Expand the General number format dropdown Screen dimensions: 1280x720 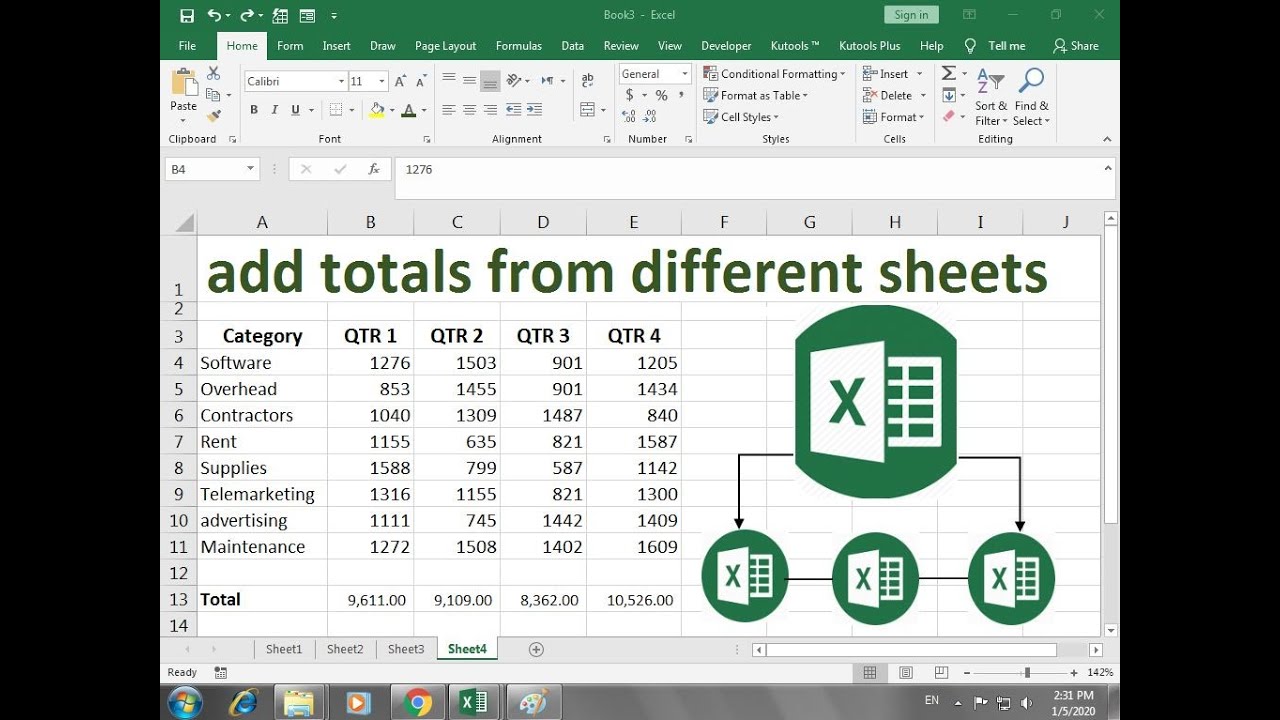(x=685, y=74)
